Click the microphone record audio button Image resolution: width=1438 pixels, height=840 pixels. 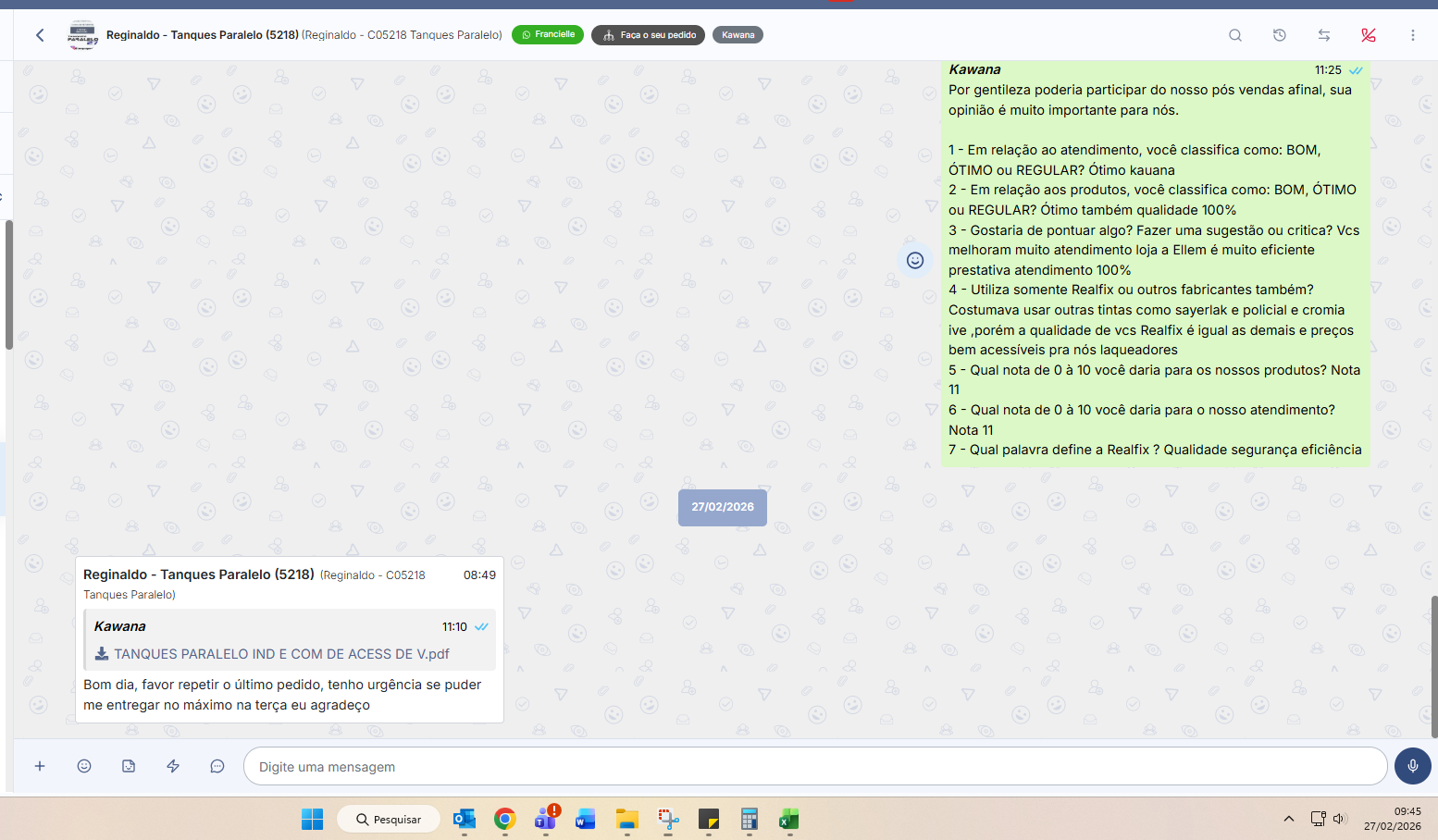[x=1412, y=766]
